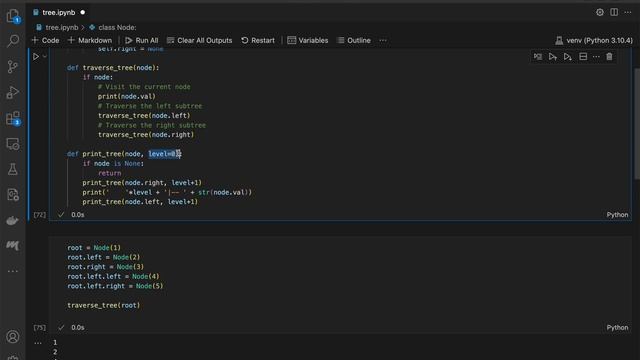Change first cell language mode Python
Screen dimensions: 640x360
pyautogui.click(x=617, y=215)
